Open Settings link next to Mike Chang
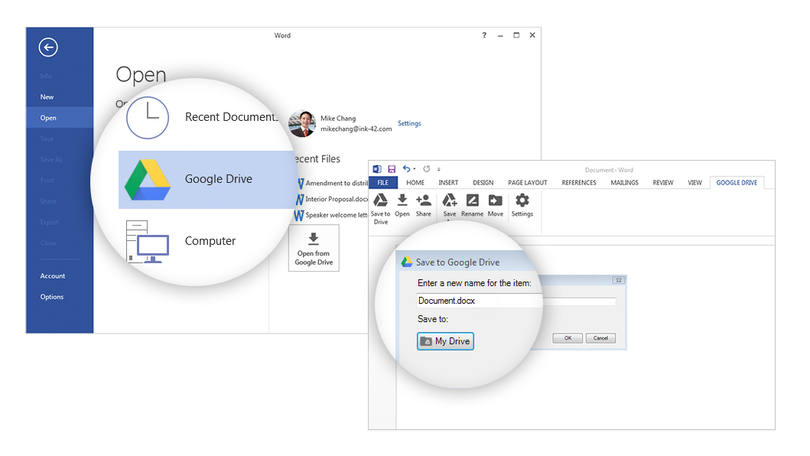 [x=409, y=123]
